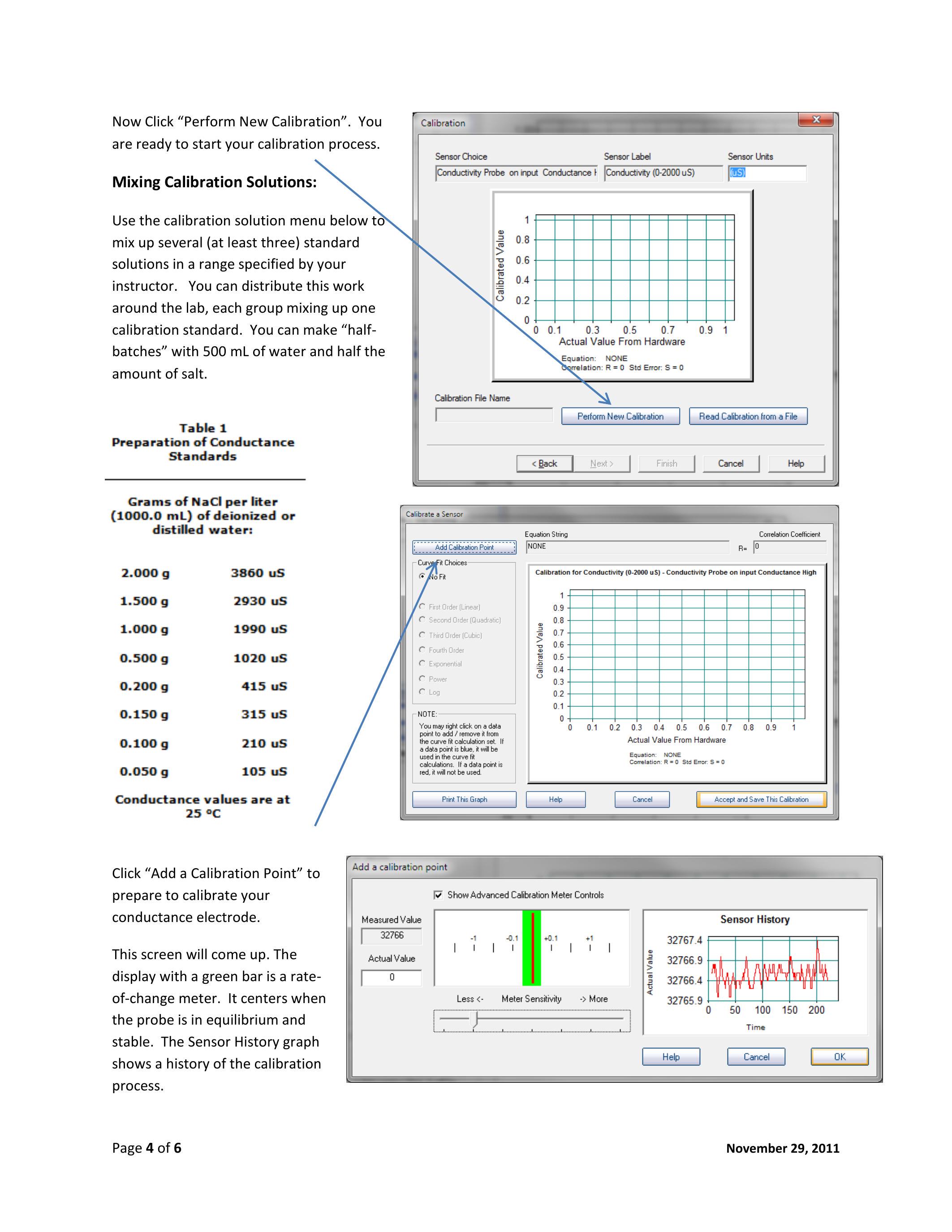This screenshot has height=1232, width=952.
Task: Toggle Show Advanced Calibration Meter Controls
Action: tap(438, 895)
